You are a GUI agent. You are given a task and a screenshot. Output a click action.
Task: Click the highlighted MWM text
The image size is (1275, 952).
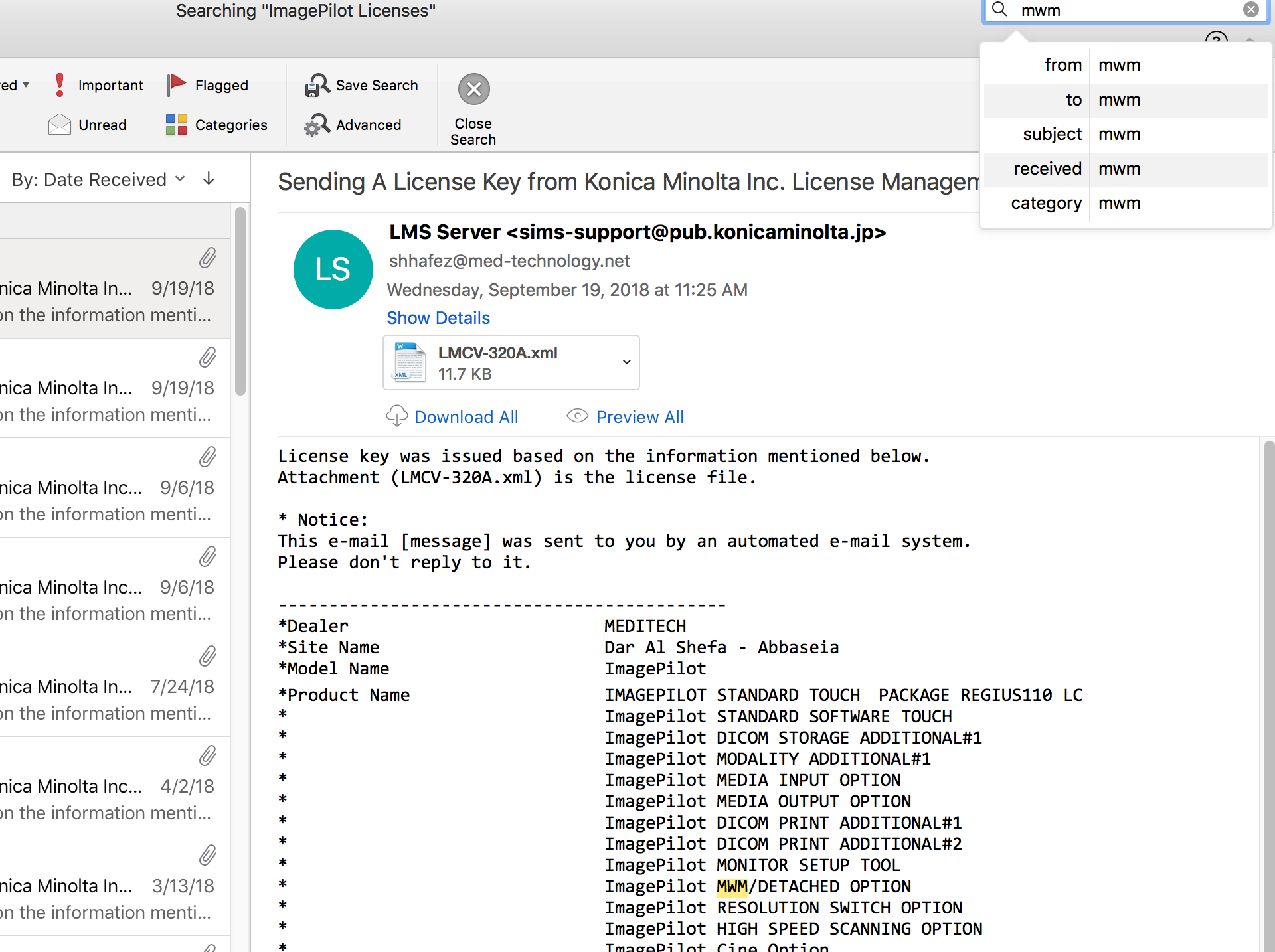point(732,886)
